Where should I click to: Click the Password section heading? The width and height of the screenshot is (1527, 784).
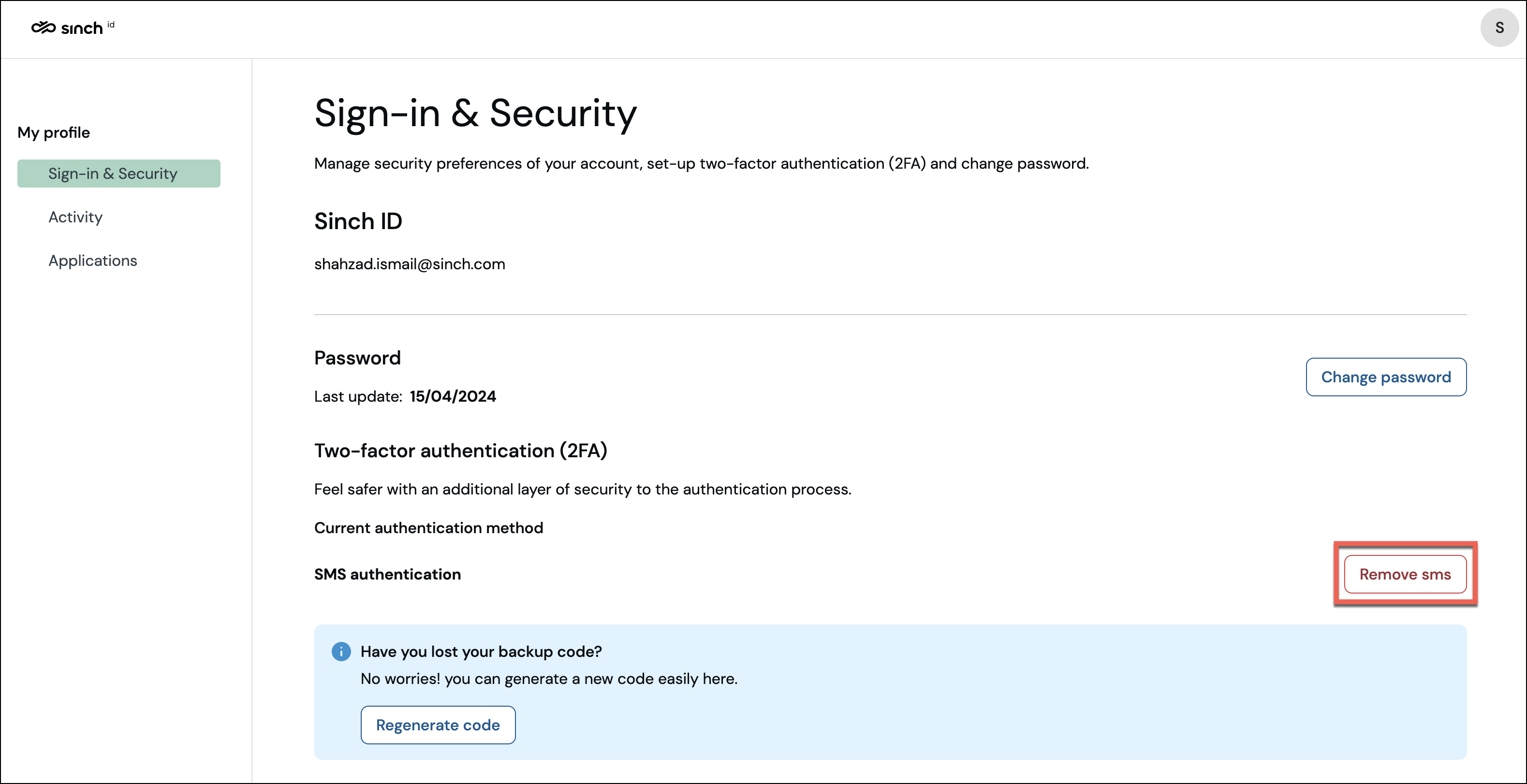[357, 358]
